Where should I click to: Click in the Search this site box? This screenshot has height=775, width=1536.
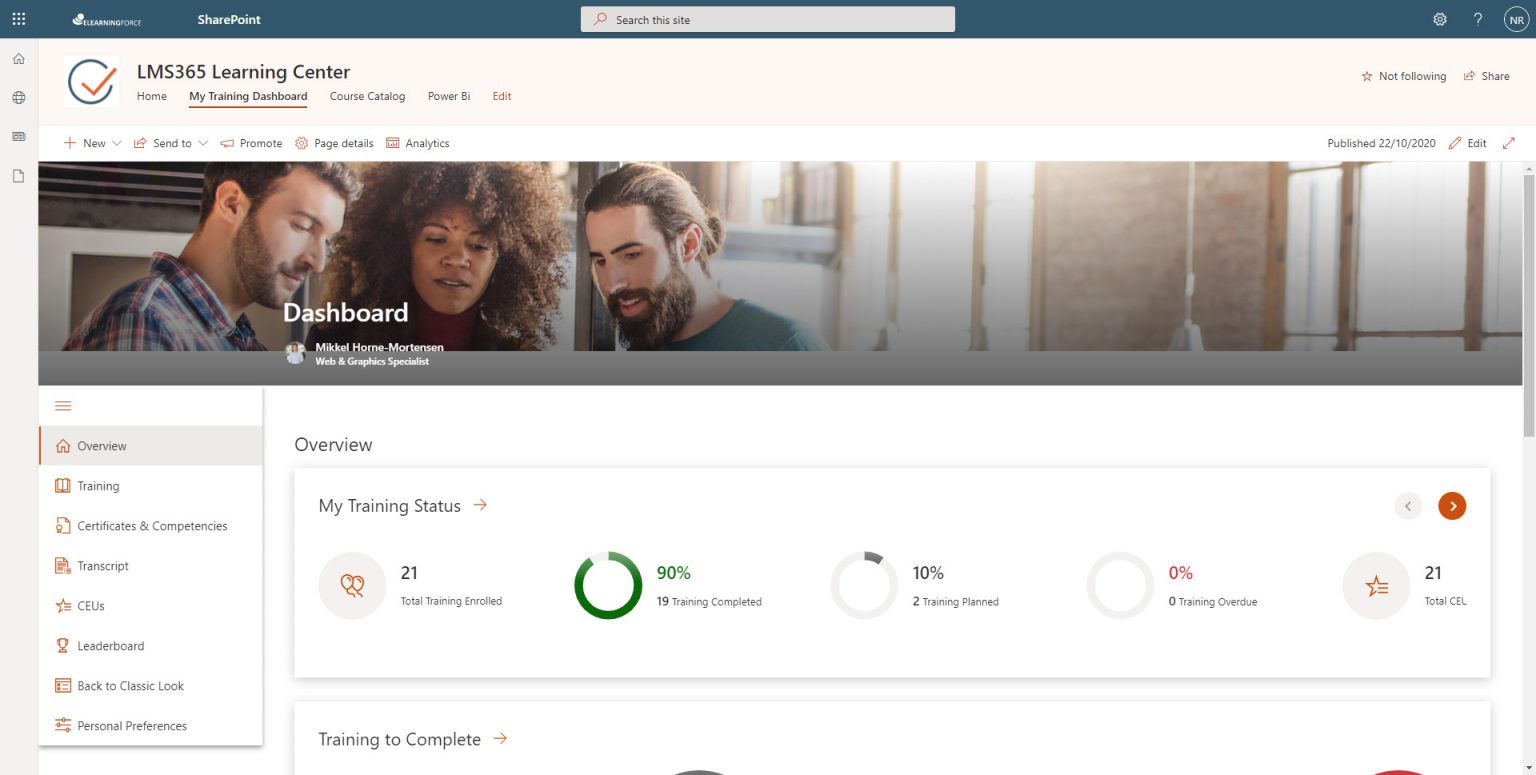pyautogui.click(x=767, y=19)
